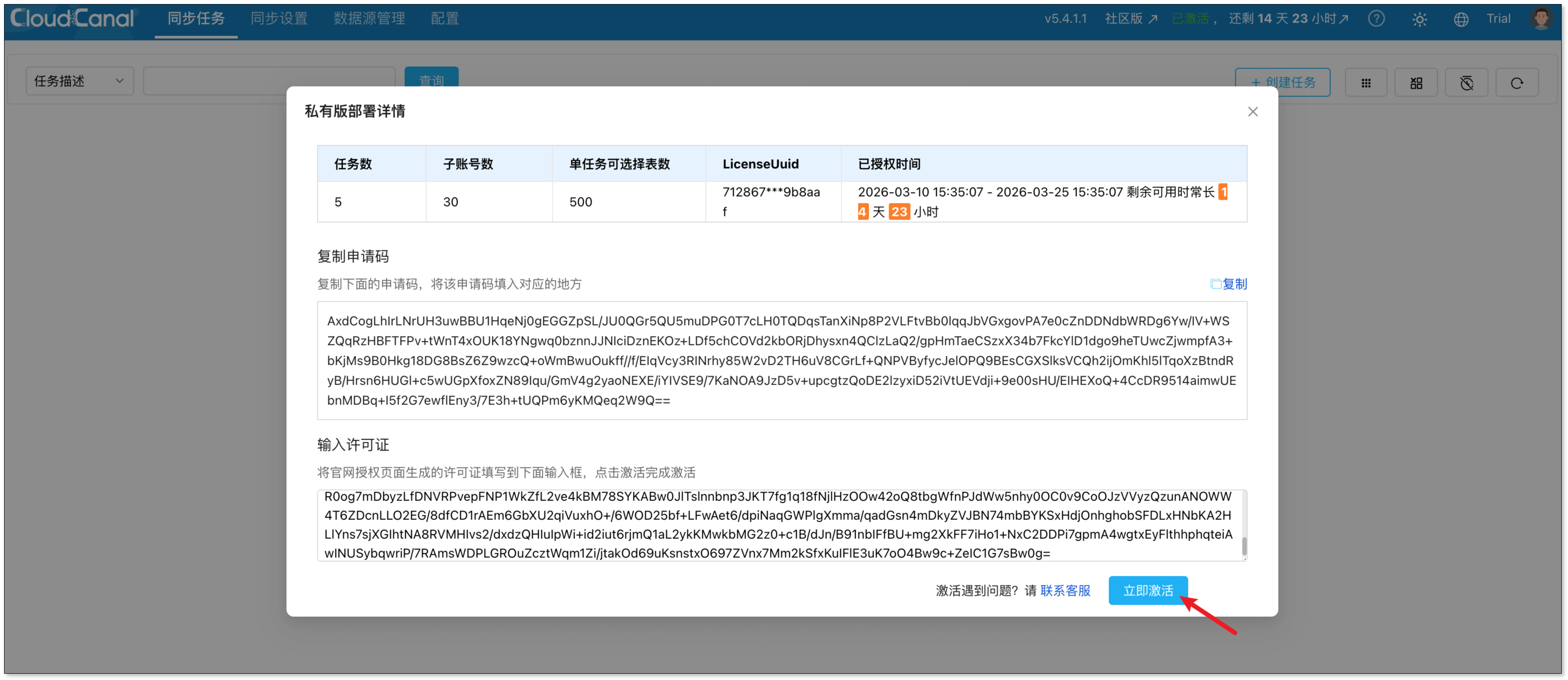Click the card layout view icon button
Screen dimensions: 1568x680
click(x=1417, y=83)
